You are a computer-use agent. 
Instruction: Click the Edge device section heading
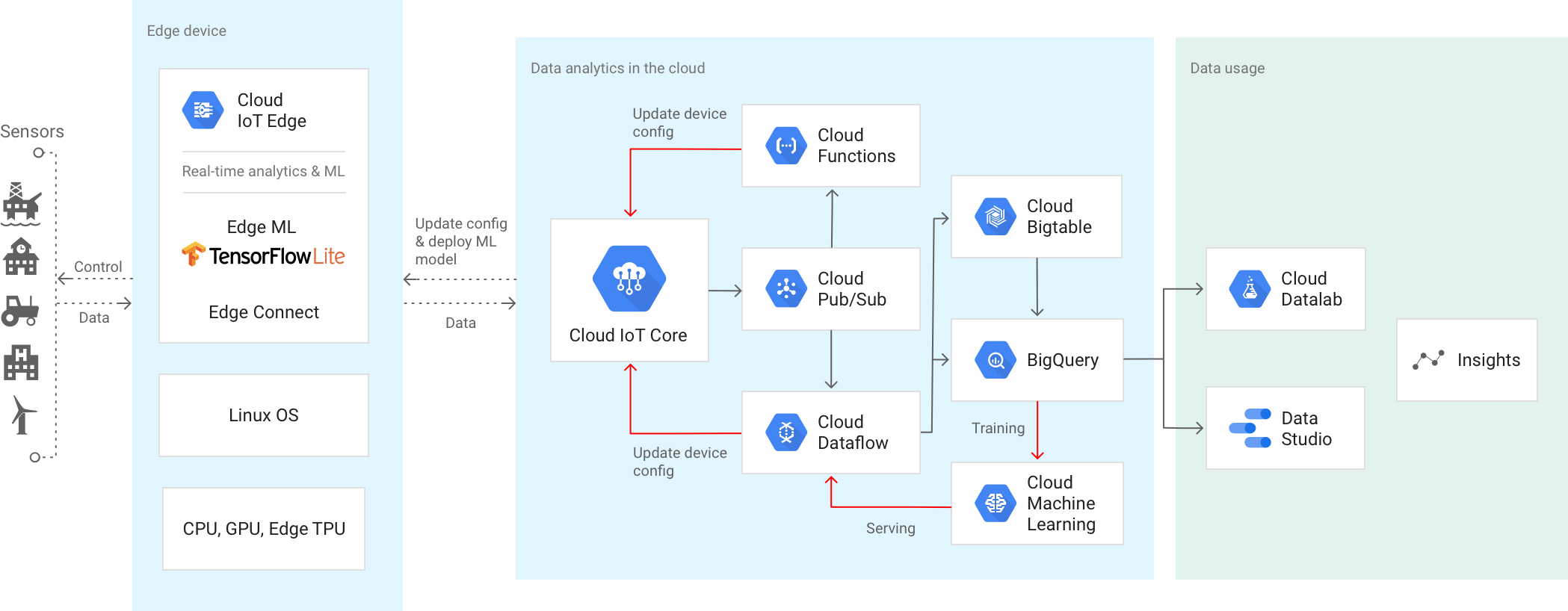[x=186, y=31]
